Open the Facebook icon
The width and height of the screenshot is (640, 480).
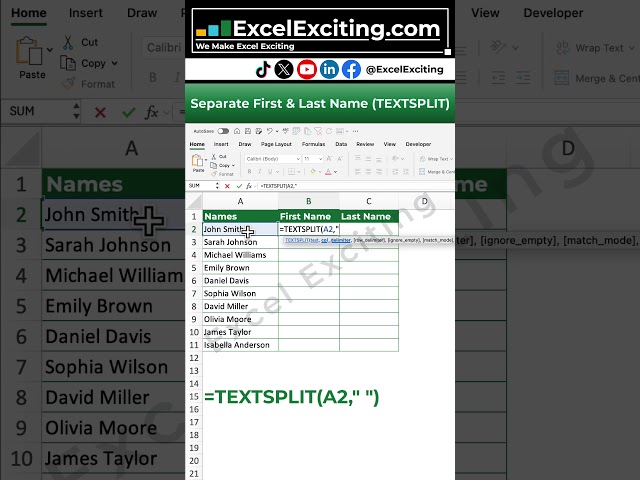click(351, 69)
